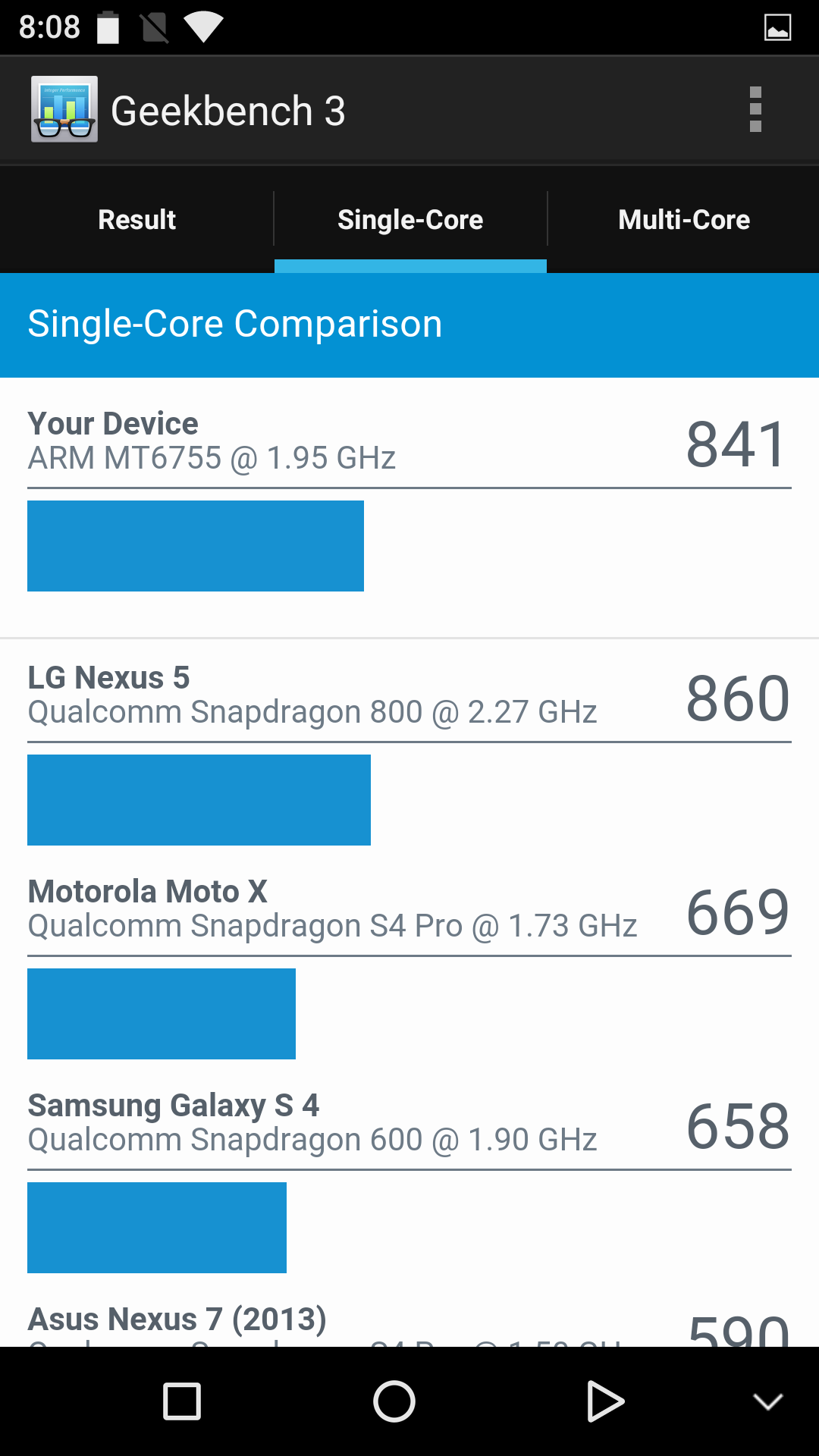819x1456 pixels.
Task: Tap the picture notification icon in status bar
Action: click(777, 27)
